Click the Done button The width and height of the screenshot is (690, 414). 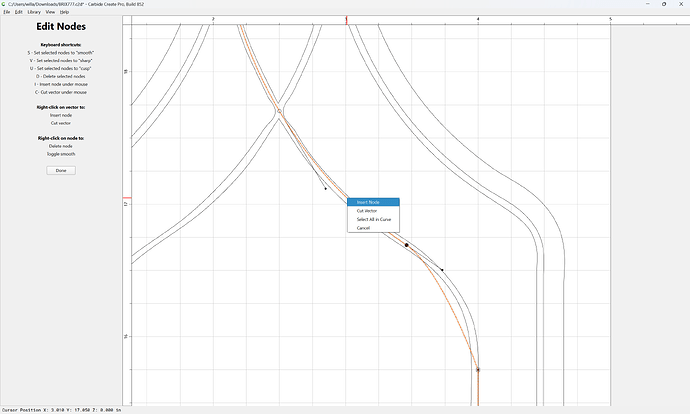coord(61,170)
